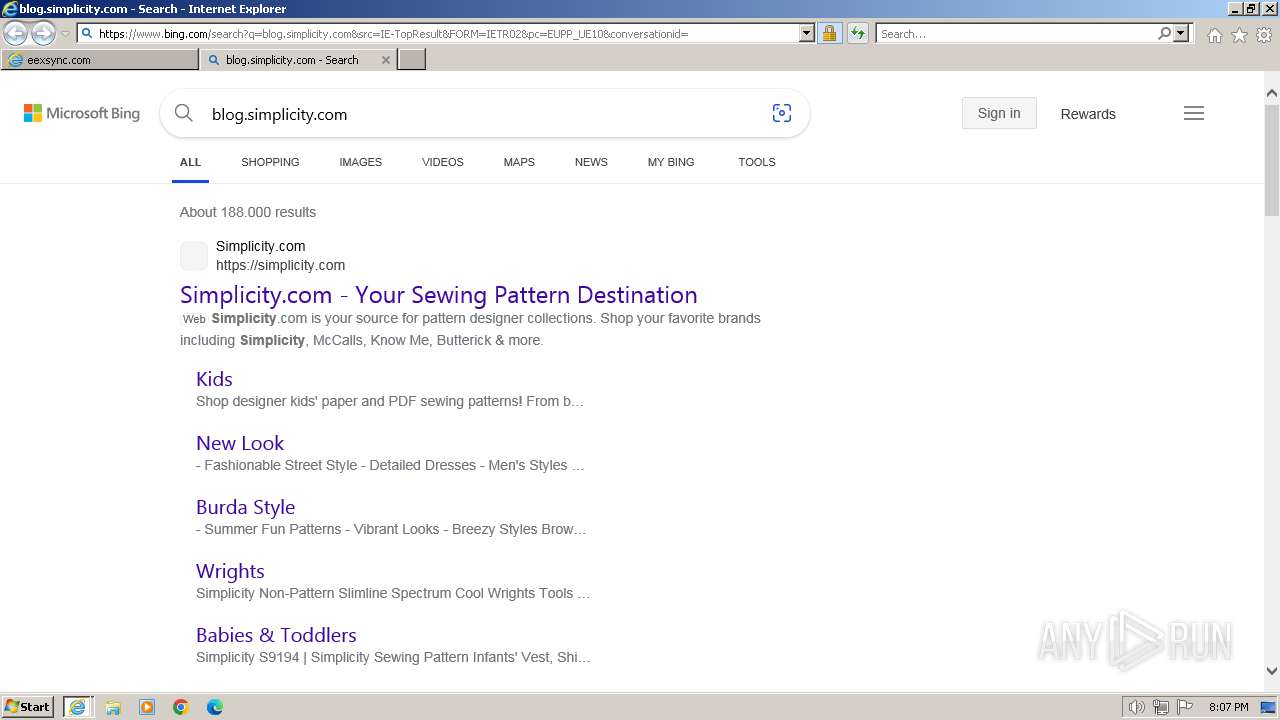Open Simplicity.com - Your Sewing Pattern Destination
The width and height of the screenshot is (1280, 720).
pos(439,295)
